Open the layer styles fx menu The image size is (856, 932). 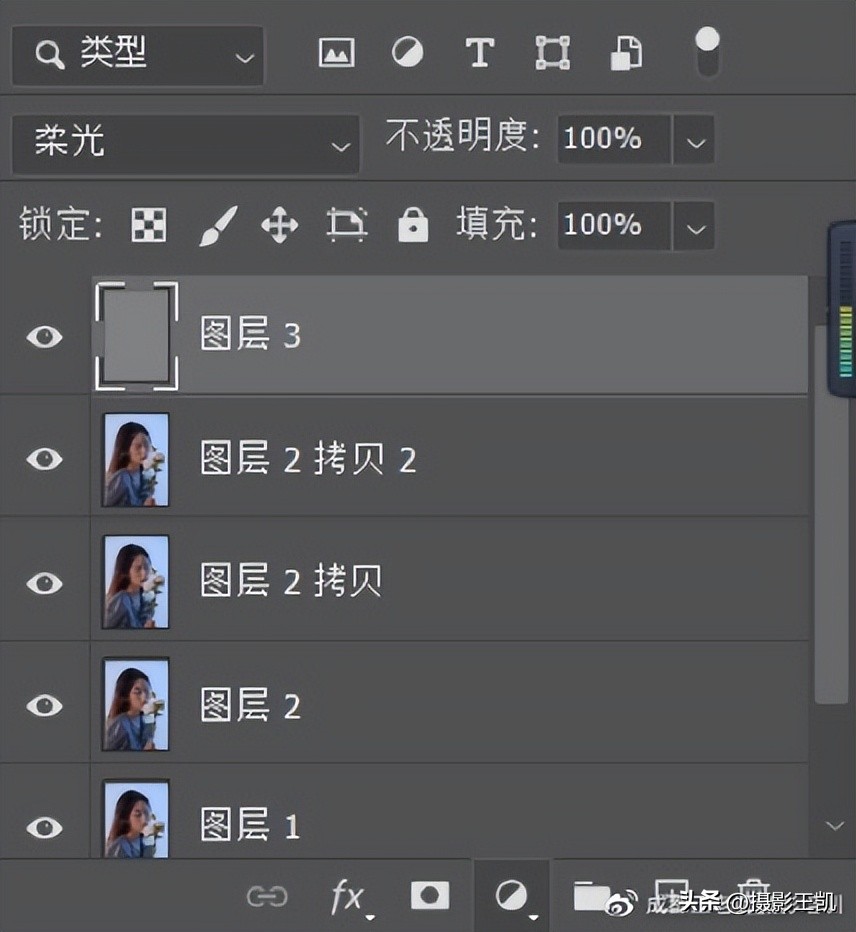(x=348, y=897)
